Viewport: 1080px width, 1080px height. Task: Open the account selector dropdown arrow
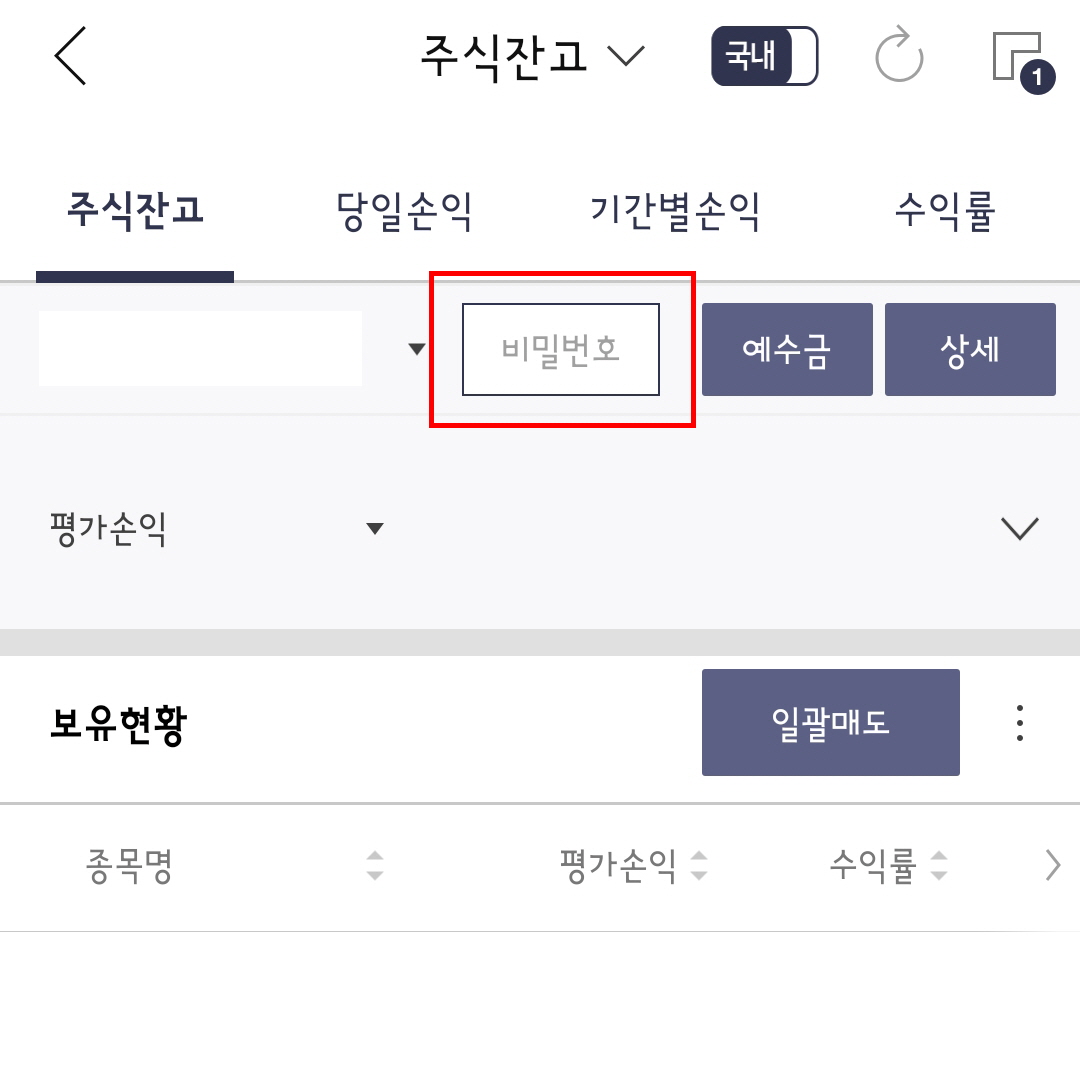(417, 349)
